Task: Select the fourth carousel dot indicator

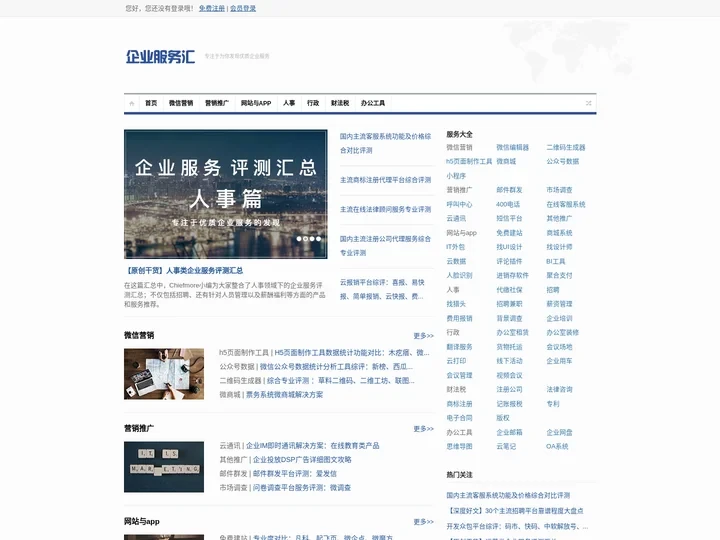Action: (x=319, y=239)
